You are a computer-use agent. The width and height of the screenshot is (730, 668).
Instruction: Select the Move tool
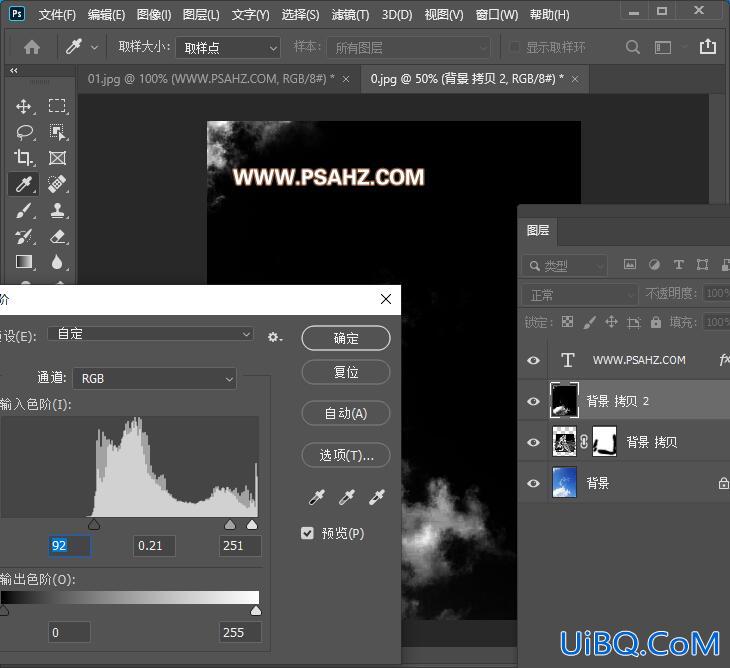(x=23, y=107)
